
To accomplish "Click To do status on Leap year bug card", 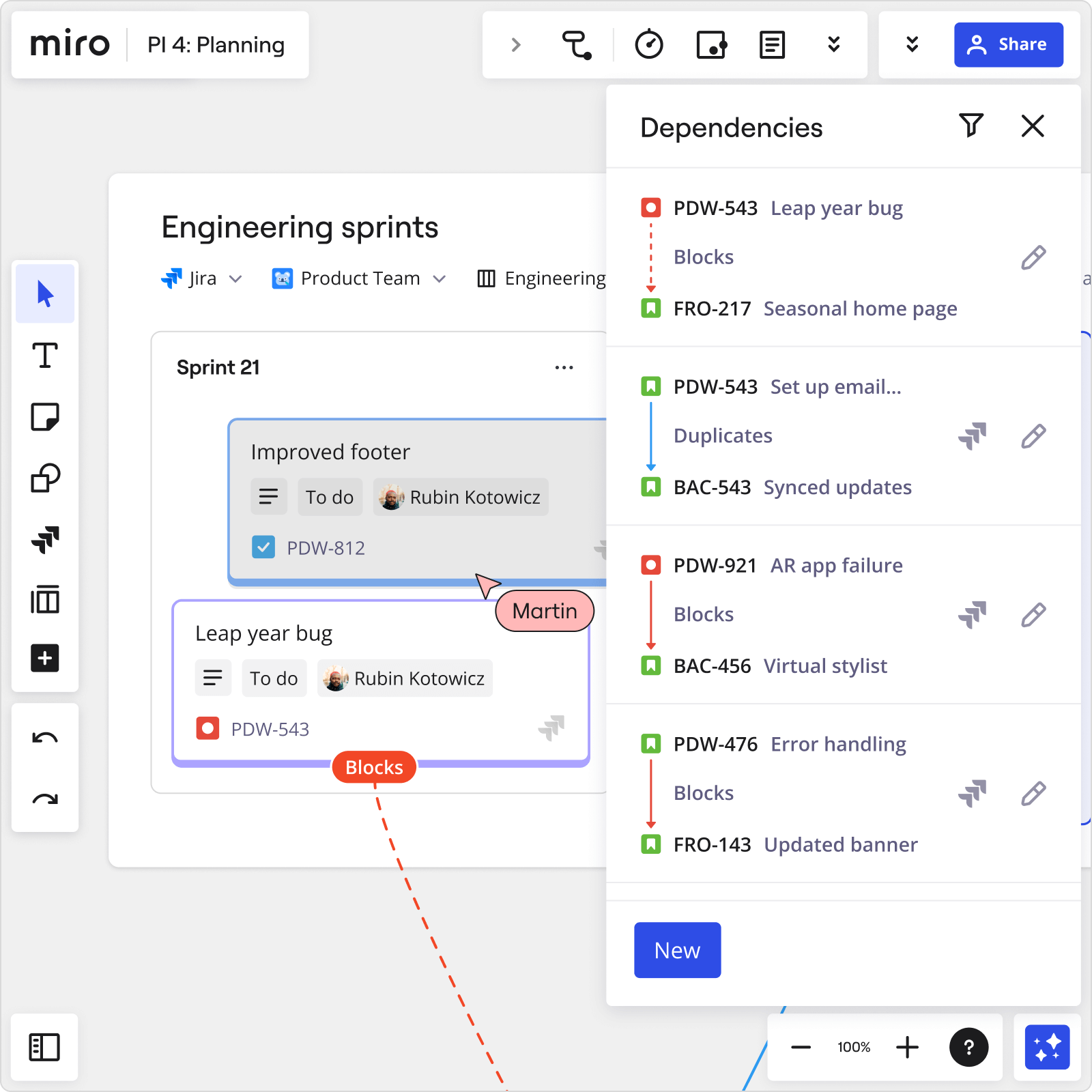I will pyautogui.click(x=274, y=678).
